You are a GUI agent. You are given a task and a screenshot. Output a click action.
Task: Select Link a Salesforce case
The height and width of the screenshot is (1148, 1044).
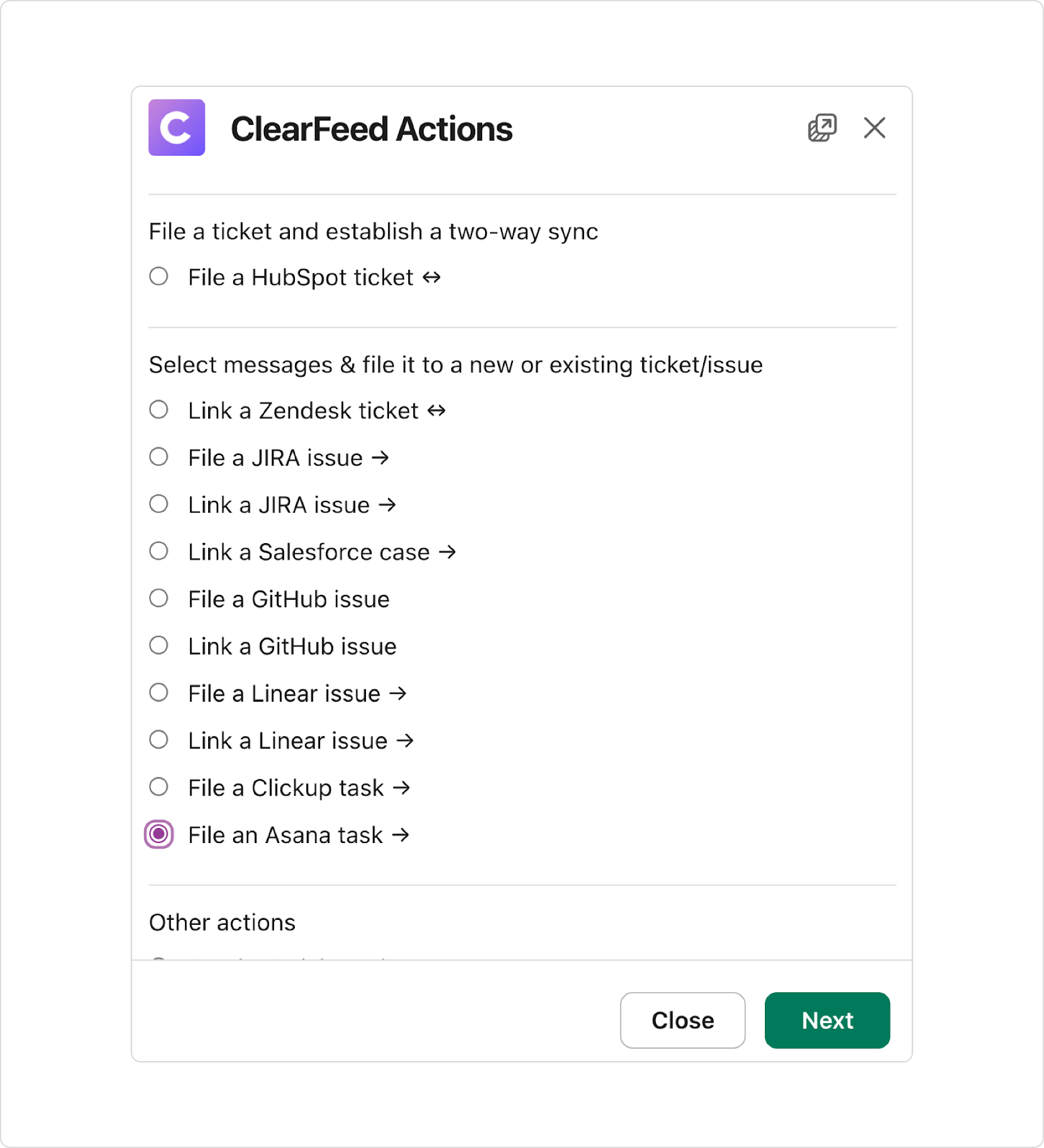pyautogui.click(x=159, y=552)
